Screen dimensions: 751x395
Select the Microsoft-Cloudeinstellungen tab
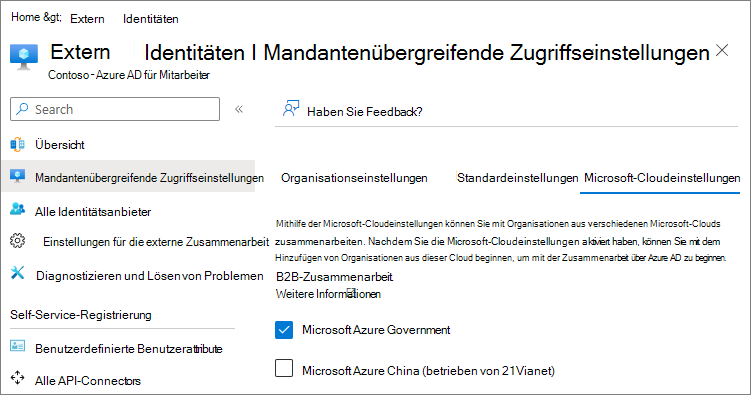(662, 178)
